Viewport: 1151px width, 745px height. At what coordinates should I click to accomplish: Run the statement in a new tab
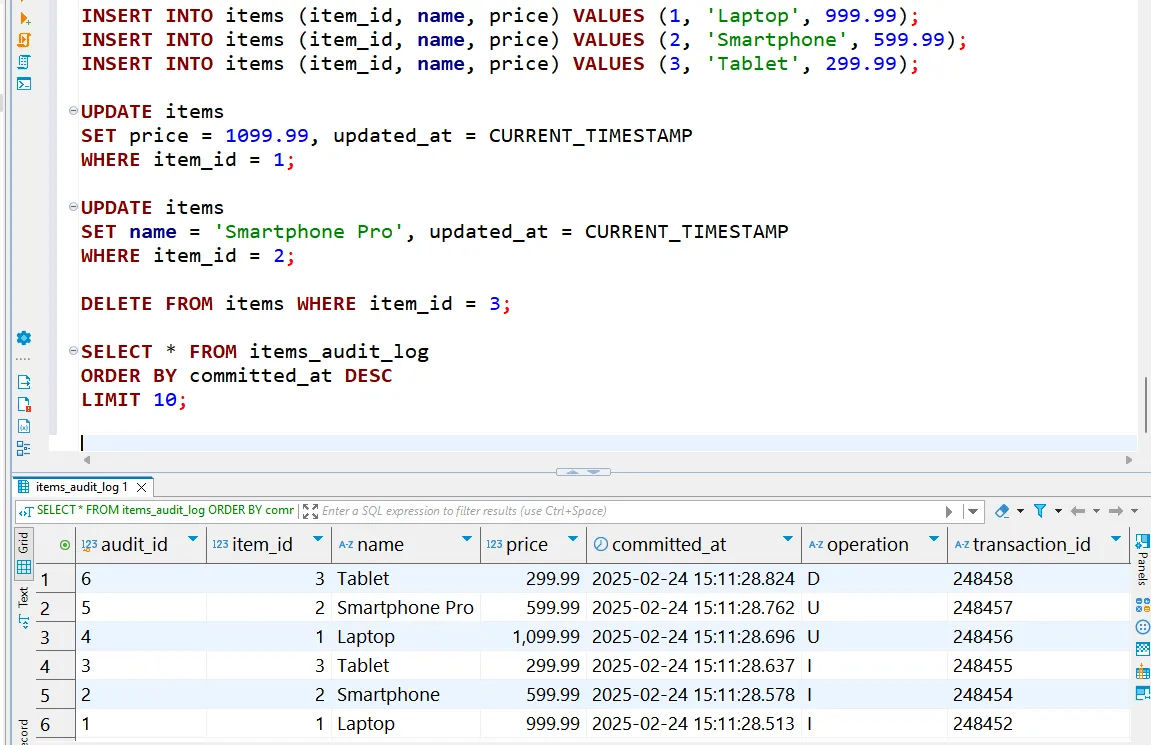point(24,18)
